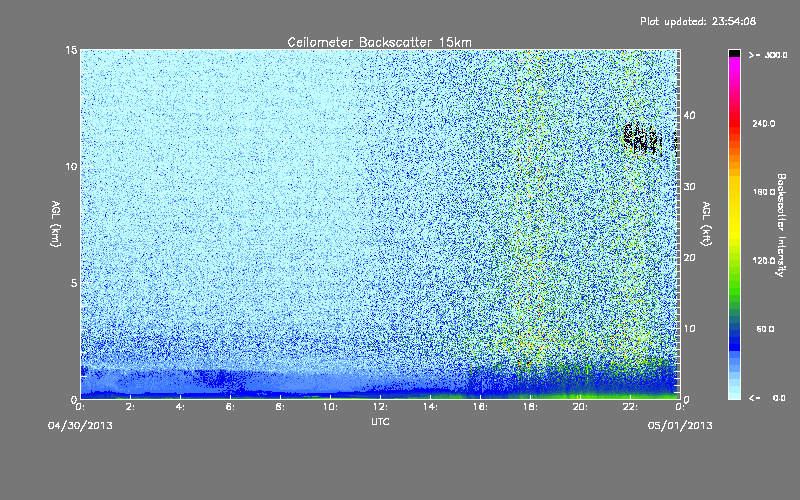Click the 'Backscatter Intensity' colorbar label
This screenshot has width=800, height=500.
[x=781, y=225]
